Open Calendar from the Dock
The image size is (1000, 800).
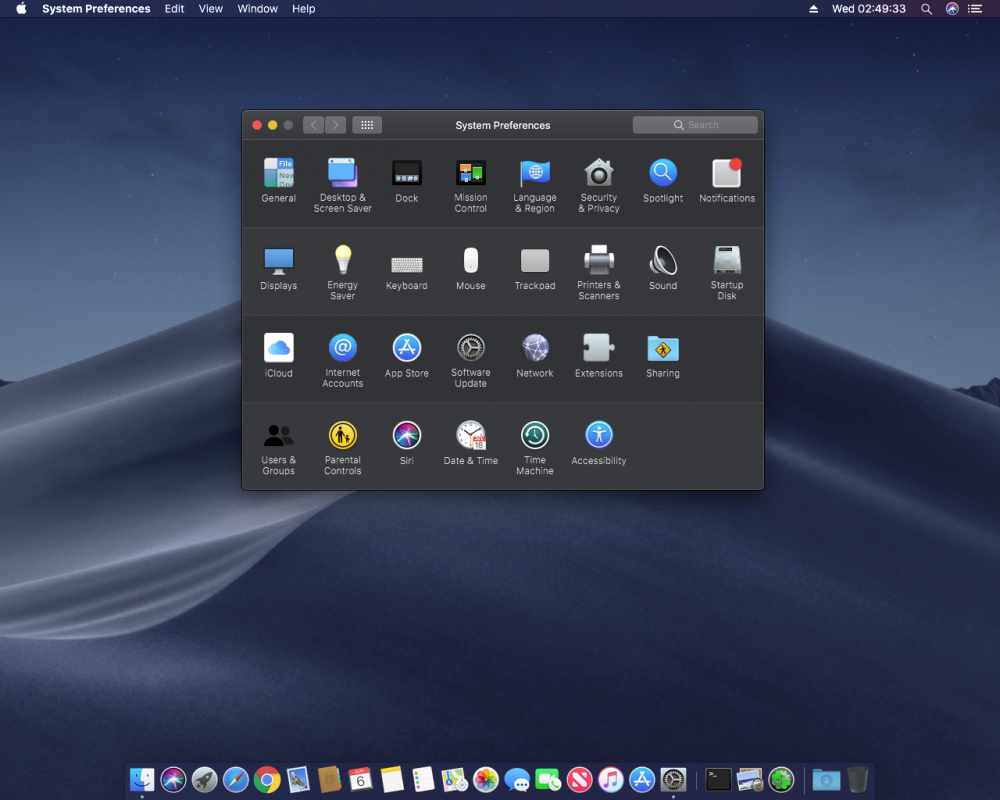(360, 780)
